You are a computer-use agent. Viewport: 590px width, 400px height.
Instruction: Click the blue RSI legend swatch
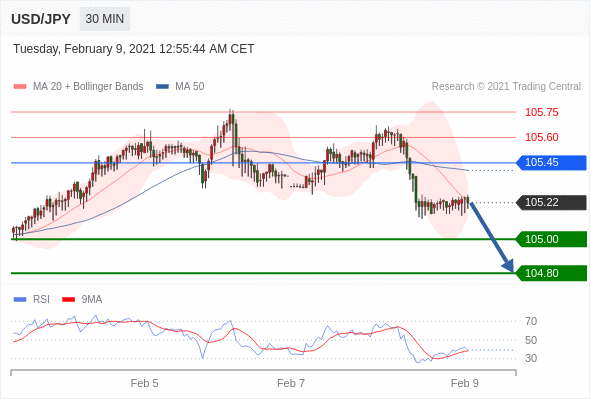(20, 300)
